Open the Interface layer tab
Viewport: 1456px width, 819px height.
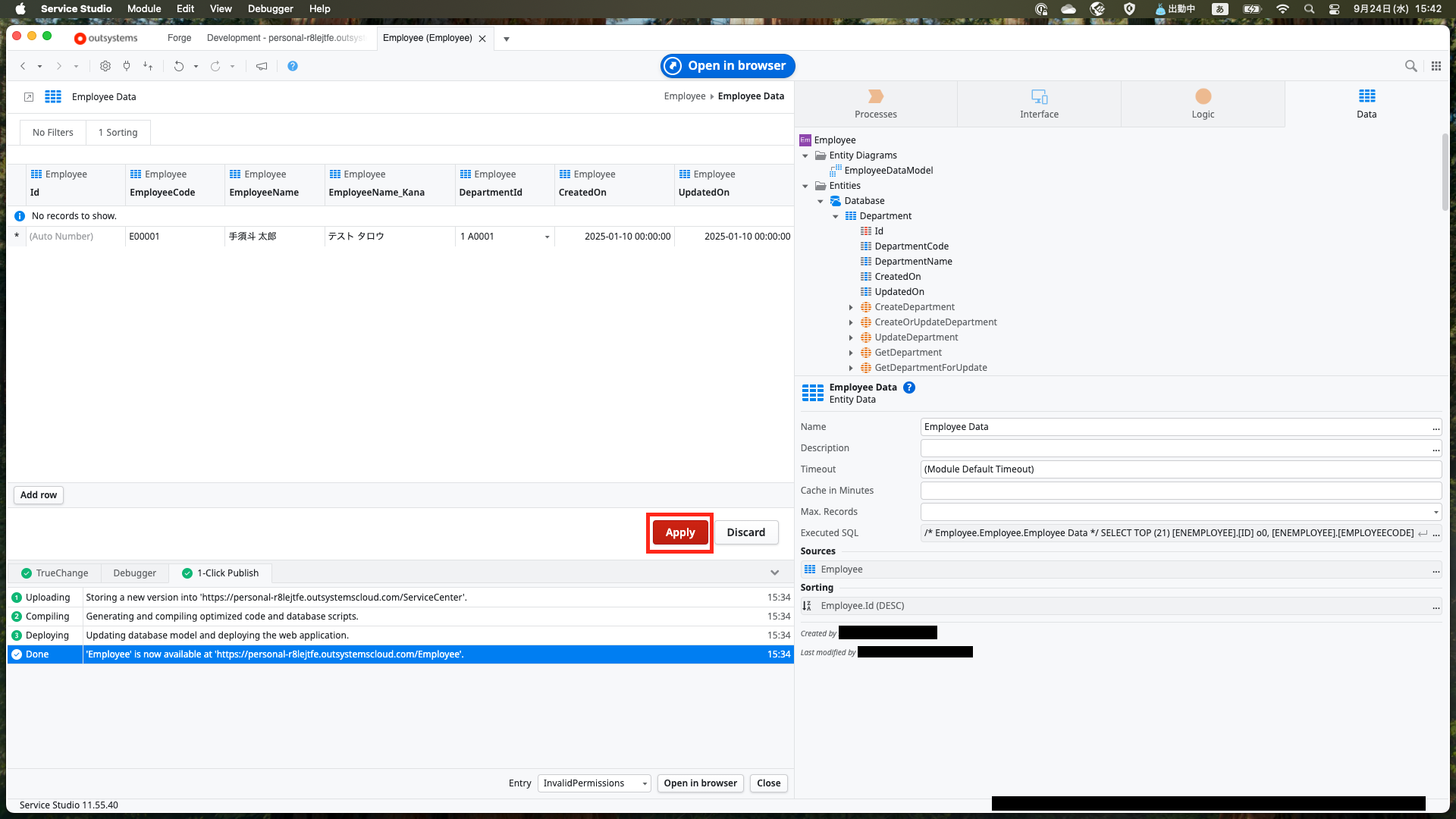tap(1039, 104)
